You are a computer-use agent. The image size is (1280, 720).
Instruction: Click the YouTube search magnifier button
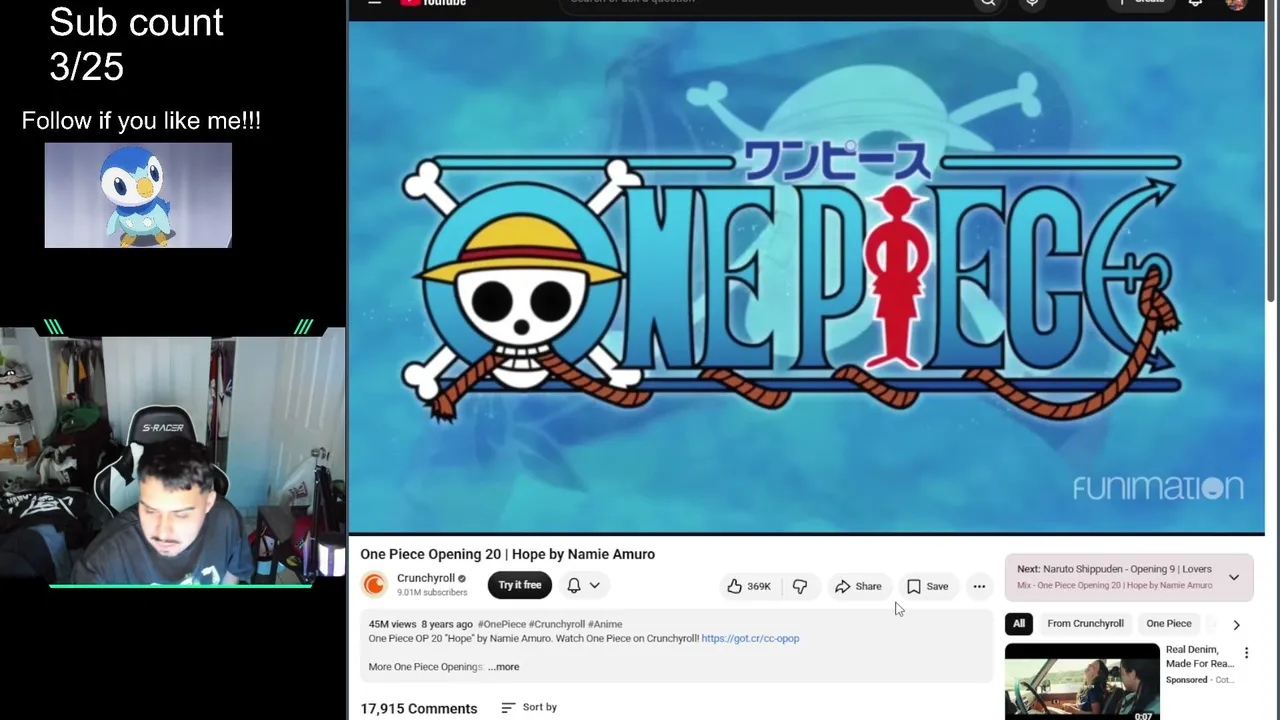[988, 2]
